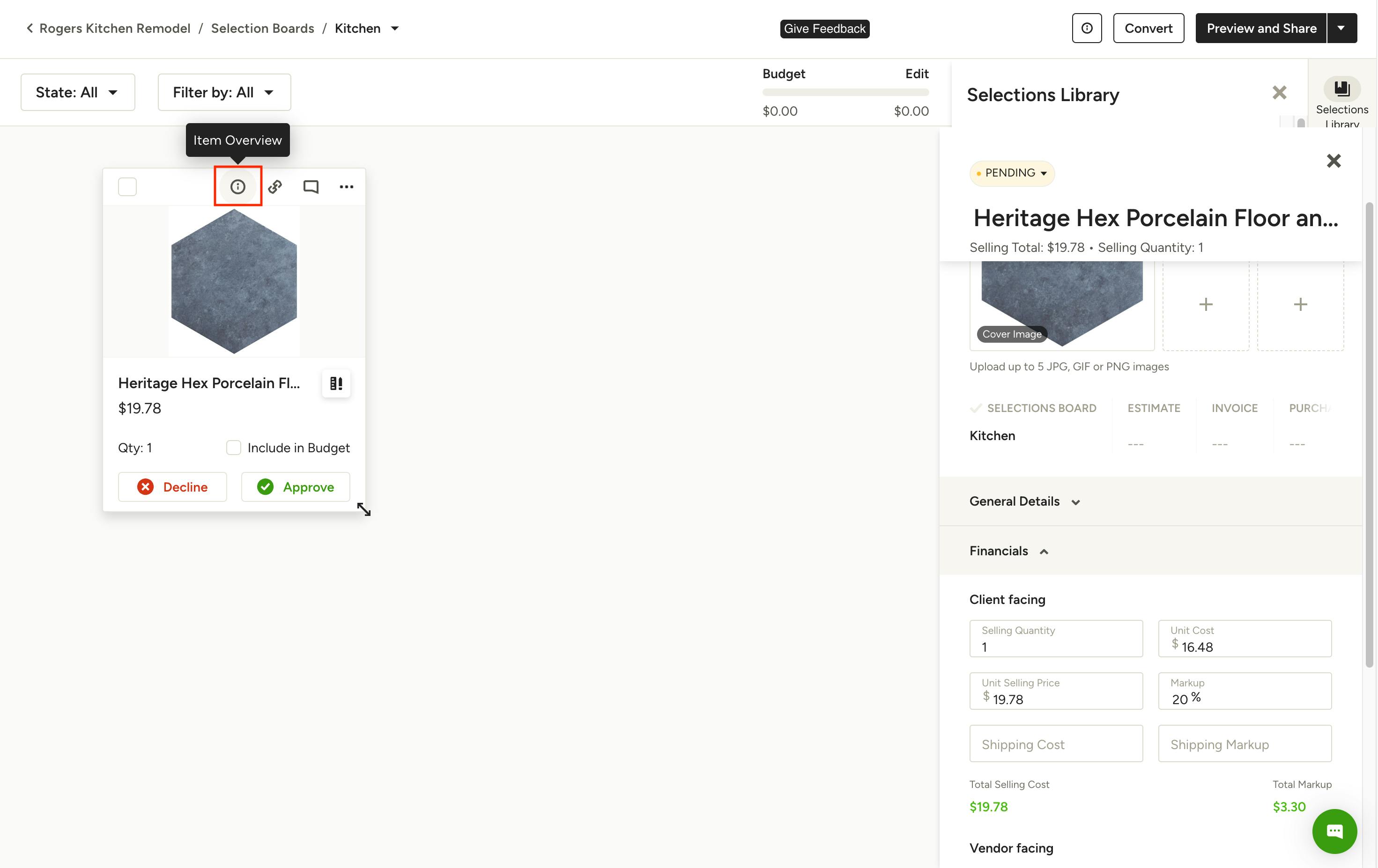The height and width of the screenshot is (868, 1378).
Task: Enable Include in Budget checkbox
Action: pyautogui.click(x=233, y=448)
